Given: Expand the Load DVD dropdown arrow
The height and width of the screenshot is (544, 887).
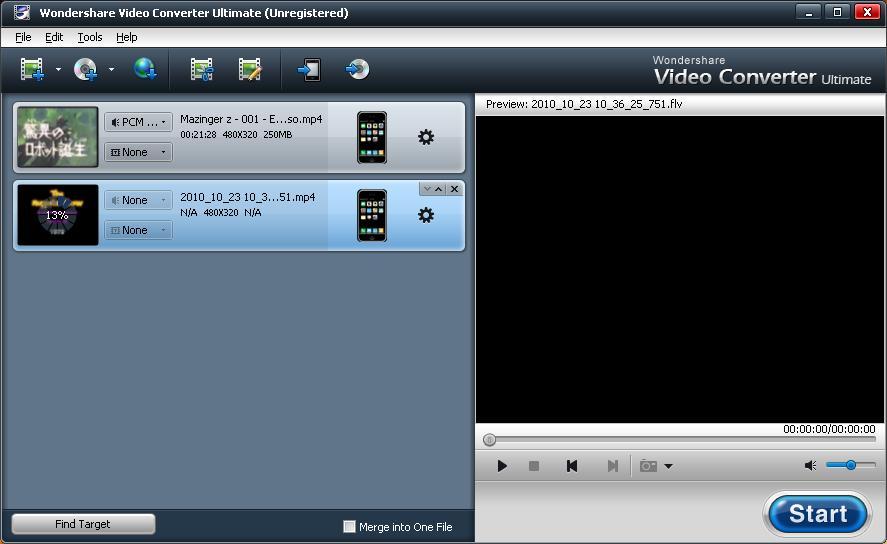Looking at the screenshot, I should click(111, 70).
